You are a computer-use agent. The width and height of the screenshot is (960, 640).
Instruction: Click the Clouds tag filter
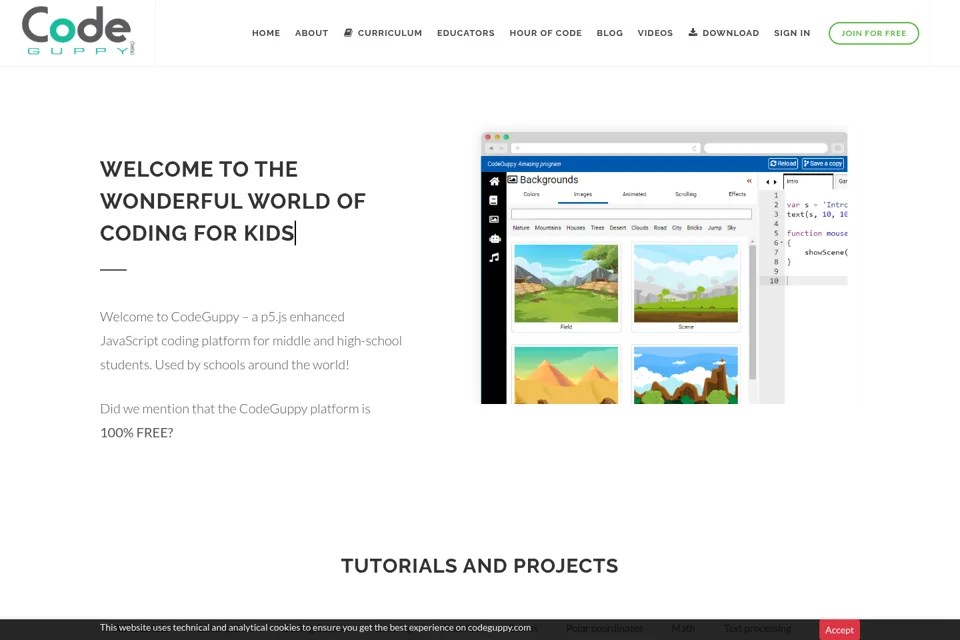[640, 228]
